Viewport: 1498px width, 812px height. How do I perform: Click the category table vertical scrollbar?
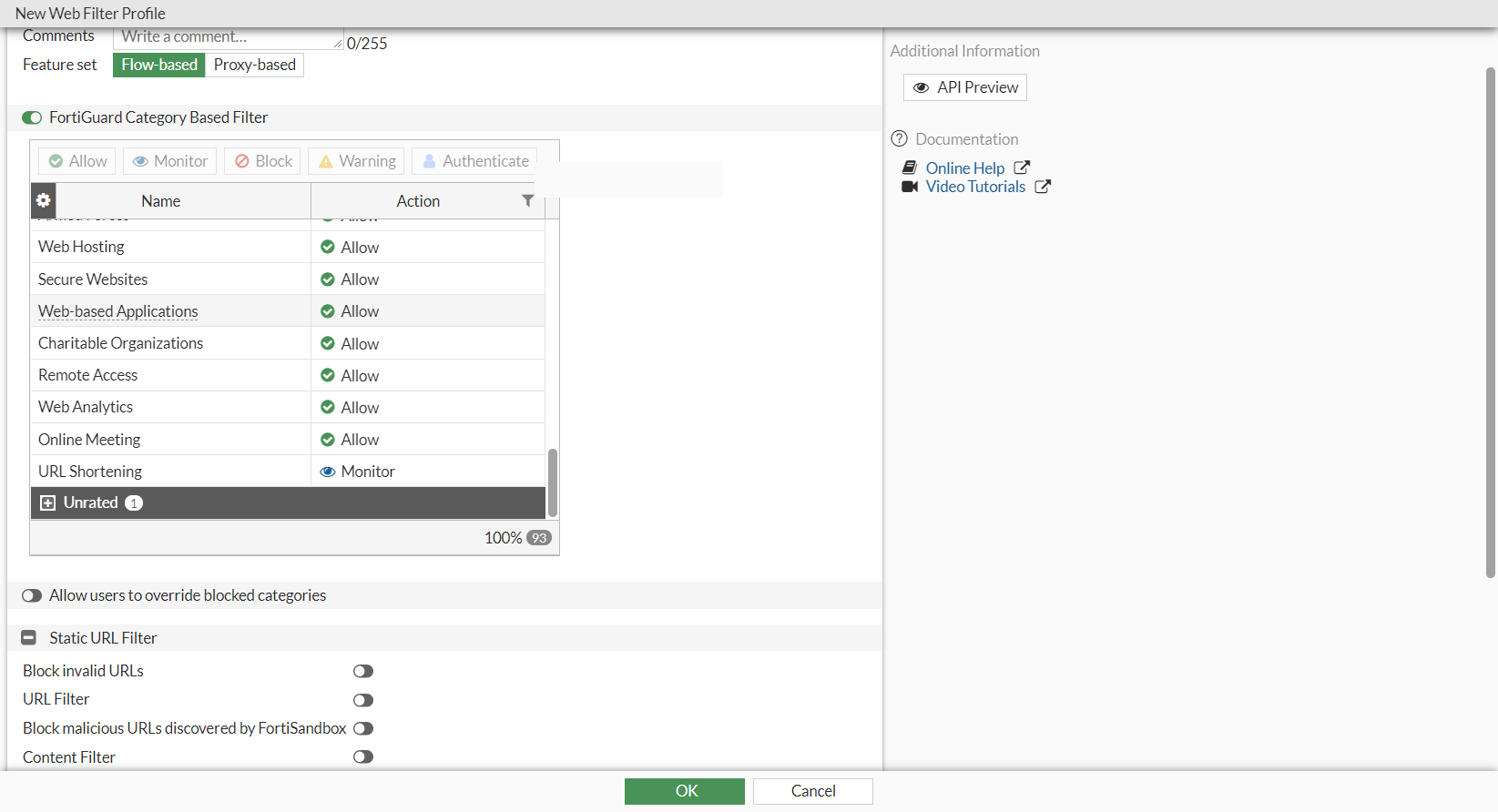click(552, 482)
